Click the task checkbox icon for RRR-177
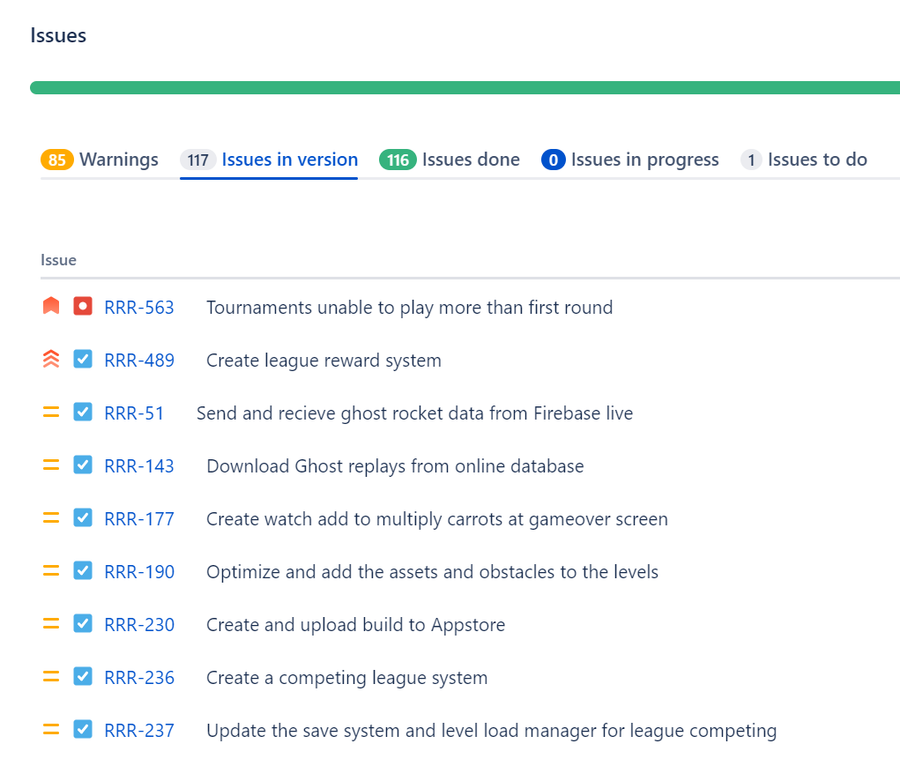The width and height of the screenshot is (900, 766). click(x=83, y=518)
